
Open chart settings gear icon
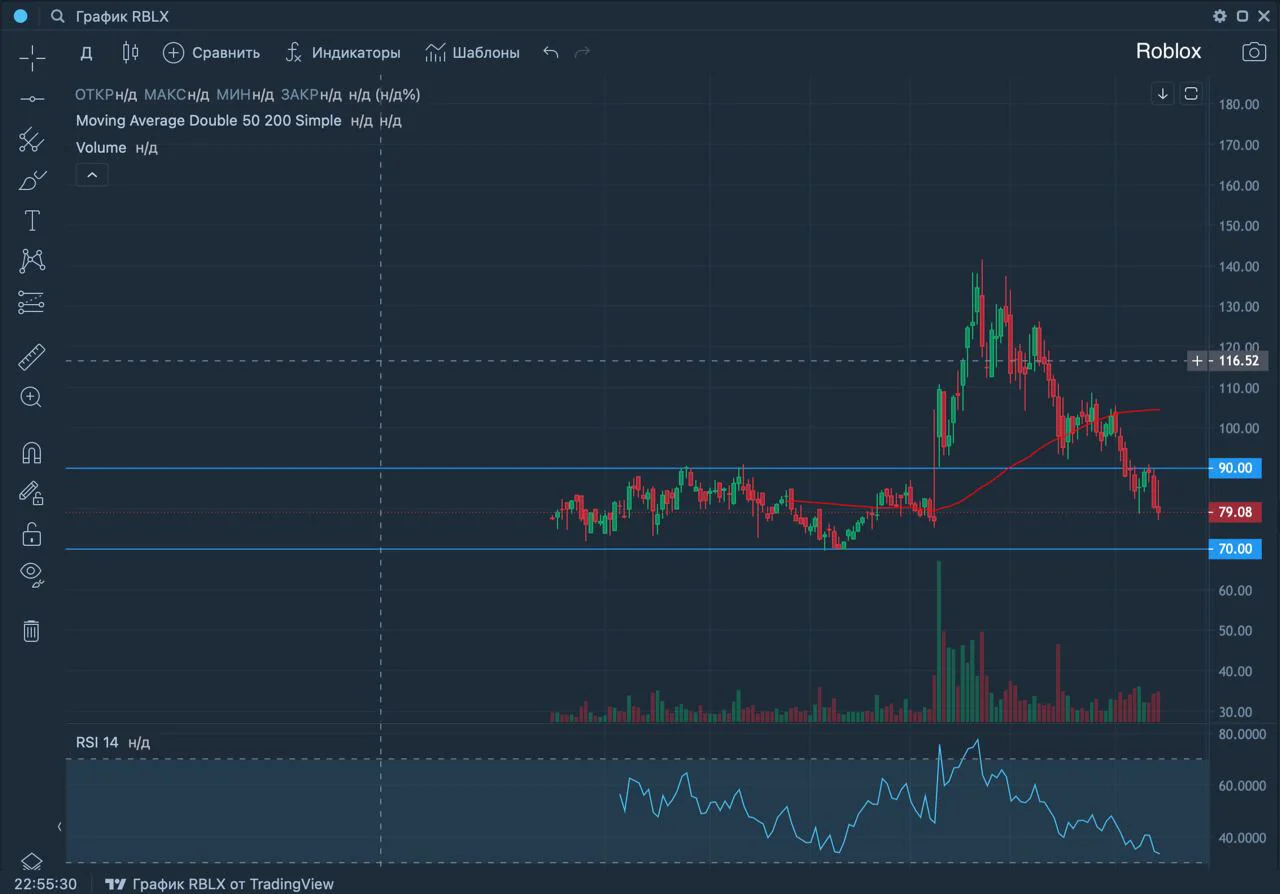pos(1219,16)
